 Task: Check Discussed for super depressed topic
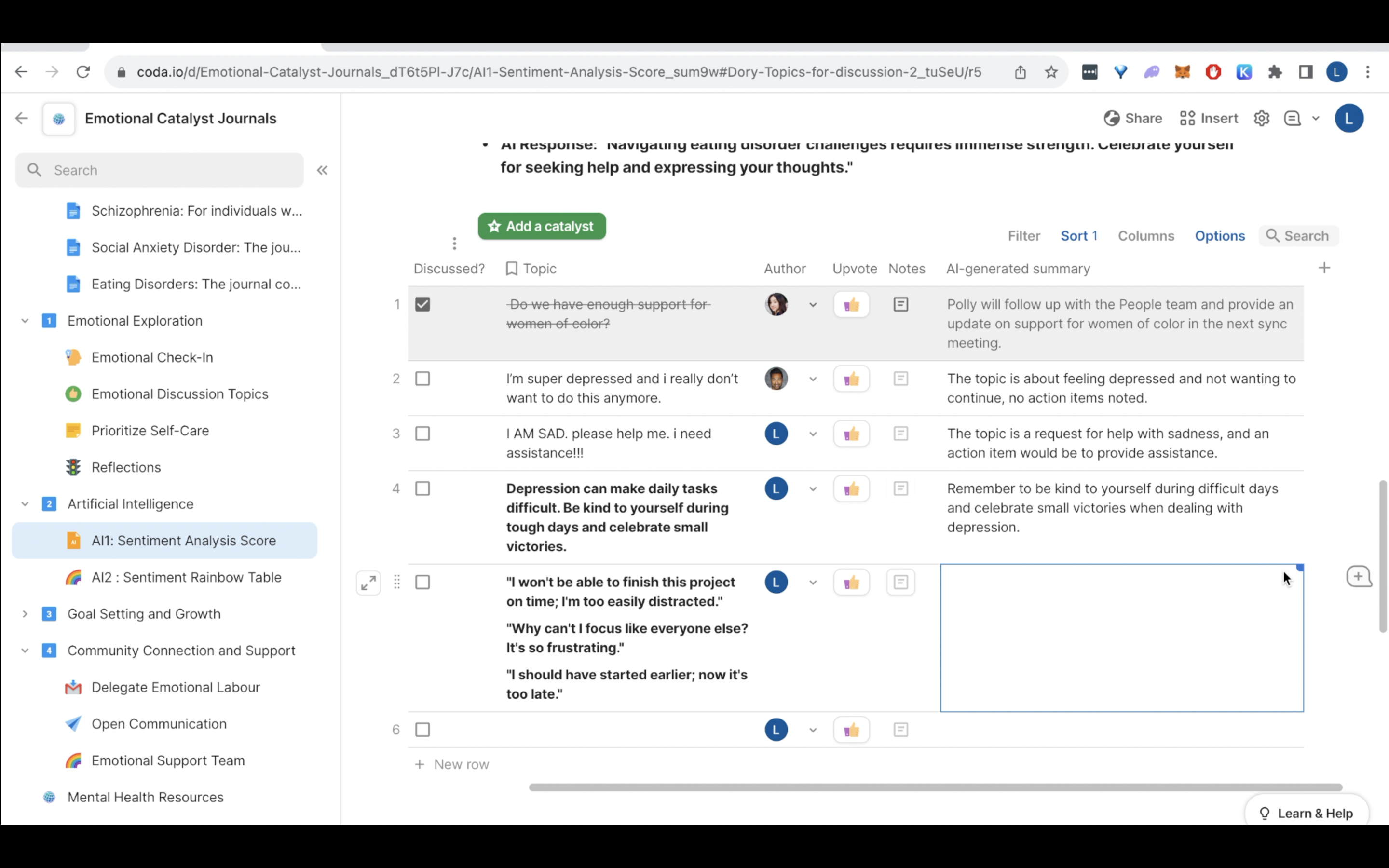[x=422, y=379]
